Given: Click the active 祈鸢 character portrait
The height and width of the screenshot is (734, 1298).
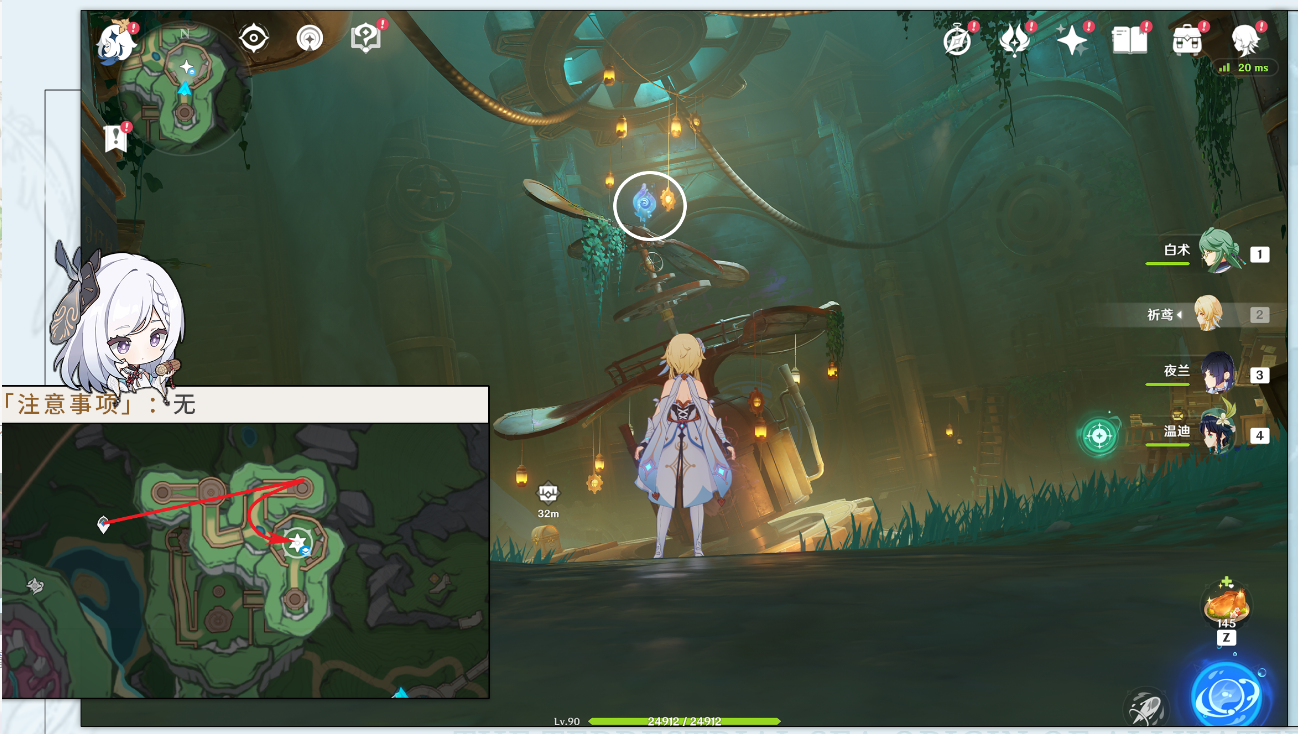Looking at the screenshot, I should tap(1209, 313).
